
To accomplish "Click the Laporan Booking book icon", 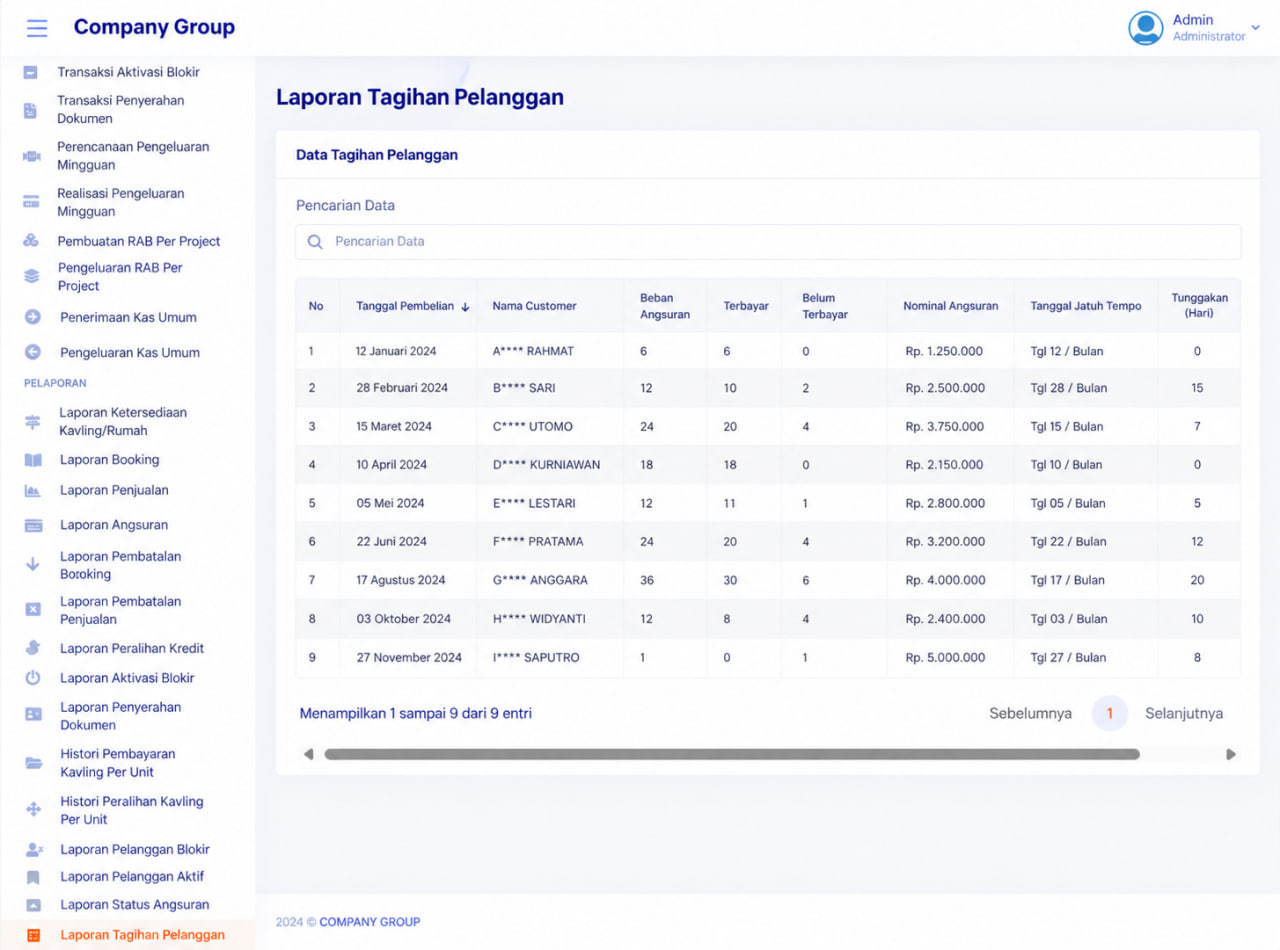I will coord(33,460).
